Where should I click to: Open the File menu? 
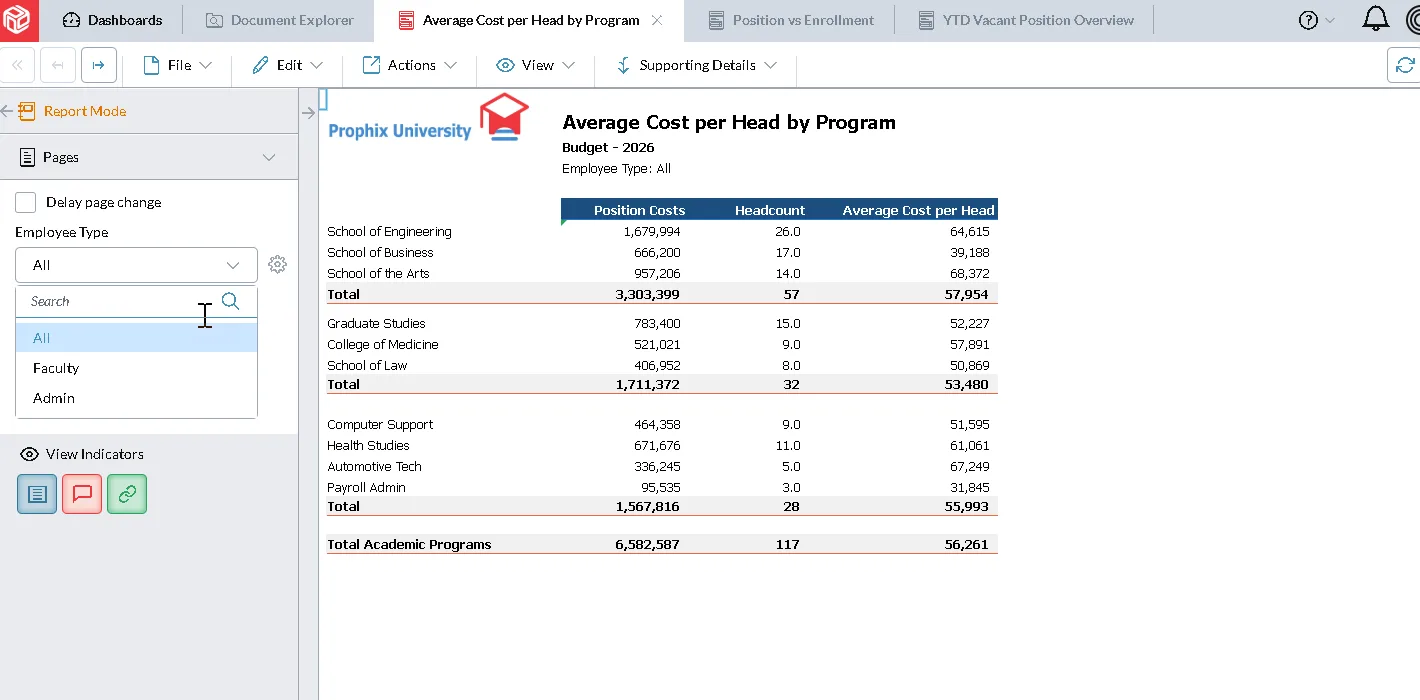click(x=178, y=65)
